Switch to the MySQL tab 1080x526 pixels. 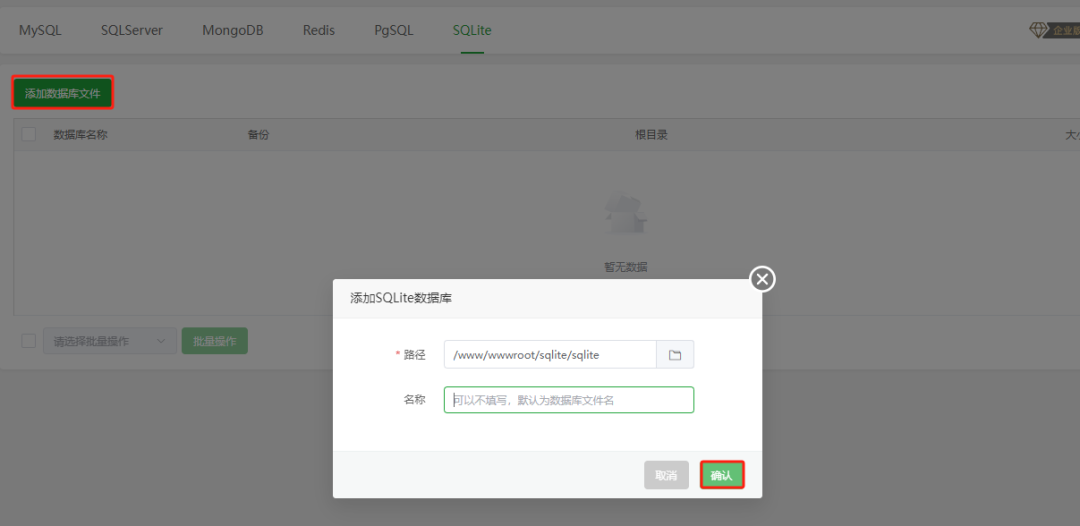40,30
